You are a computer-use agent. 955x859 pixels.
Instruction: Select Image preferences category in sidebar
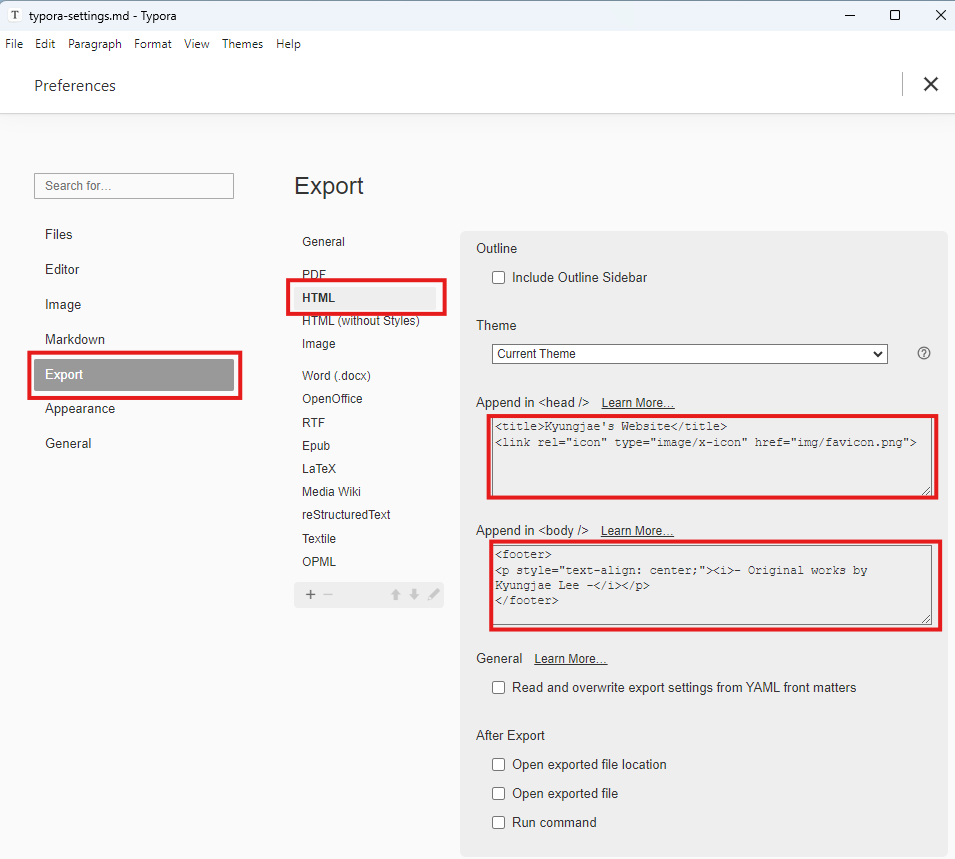(x=63, y=305)
